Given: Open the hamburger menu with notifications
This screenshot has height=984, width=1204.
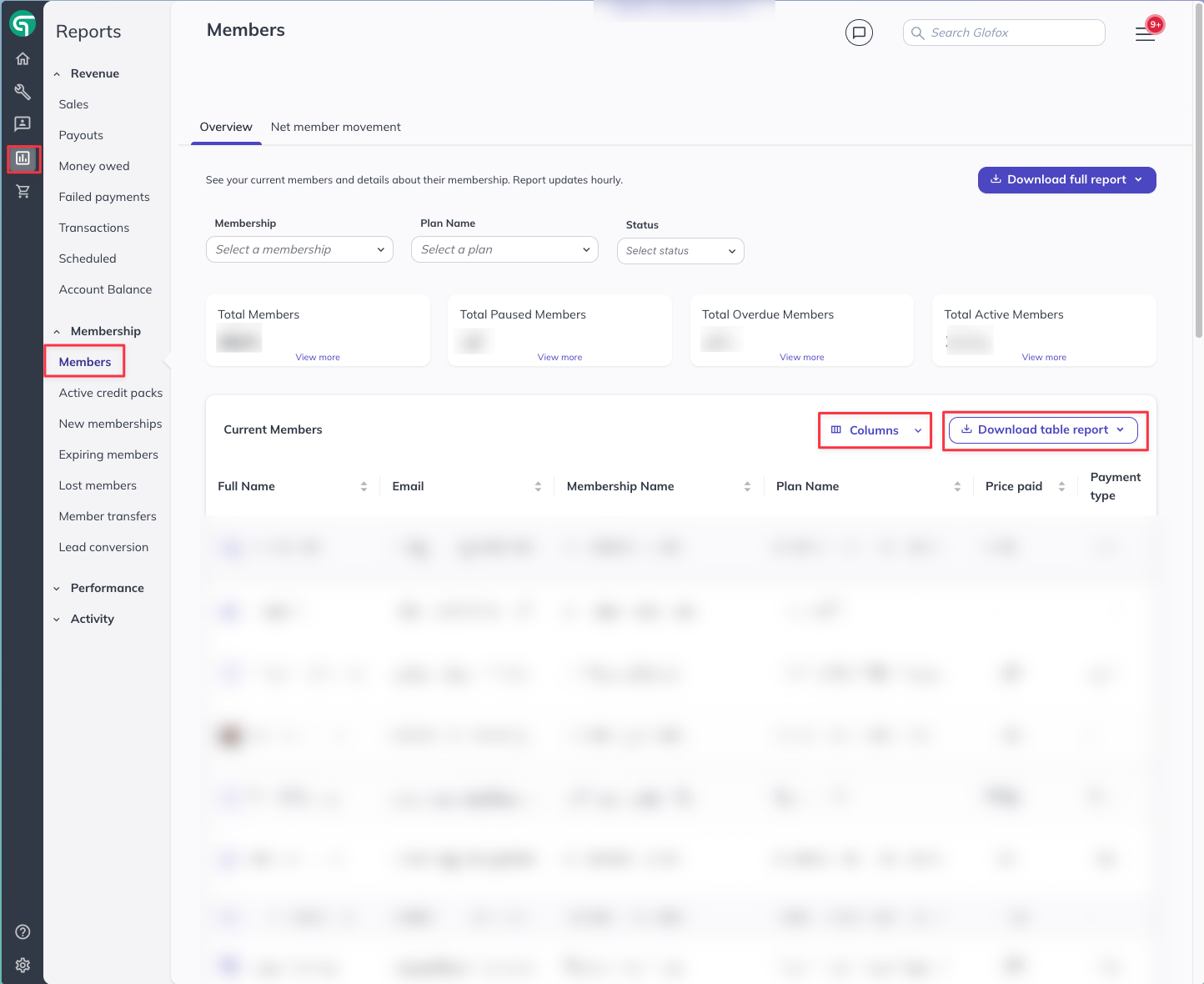Looking at the screenshot, I should point(1145,34).
